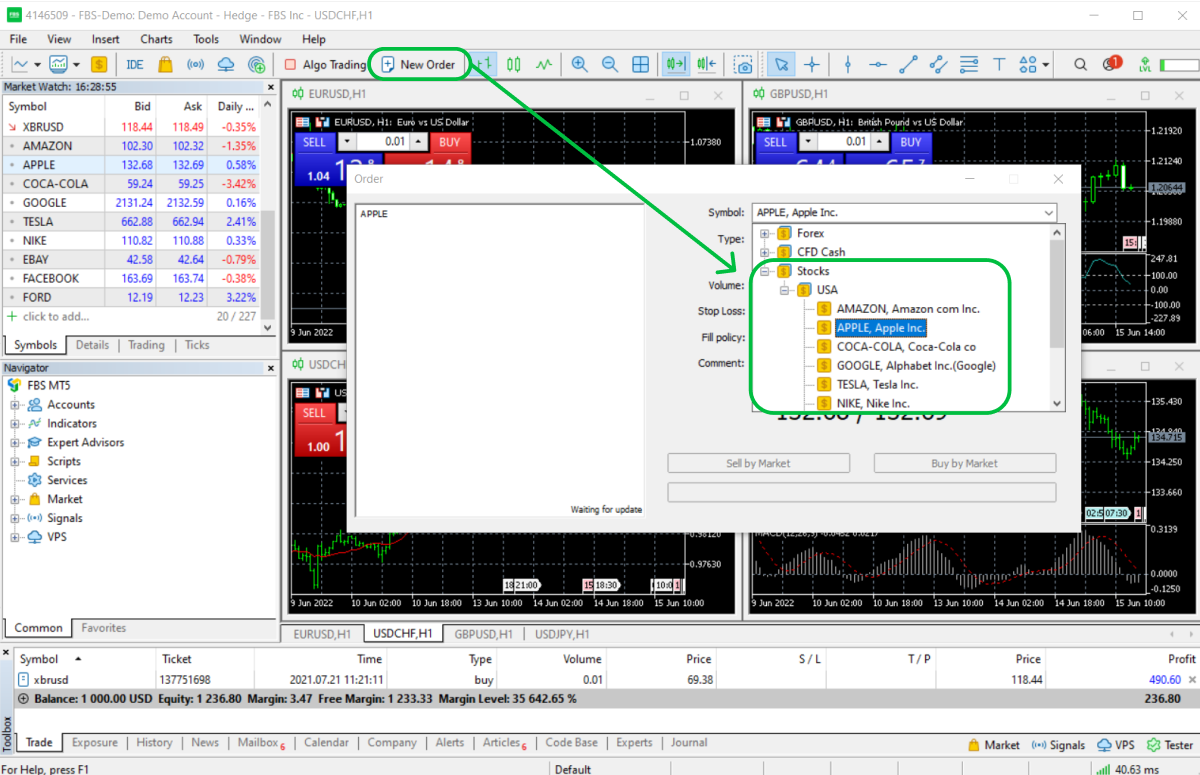Switch chart to candlesticks mode

point(514,65)
